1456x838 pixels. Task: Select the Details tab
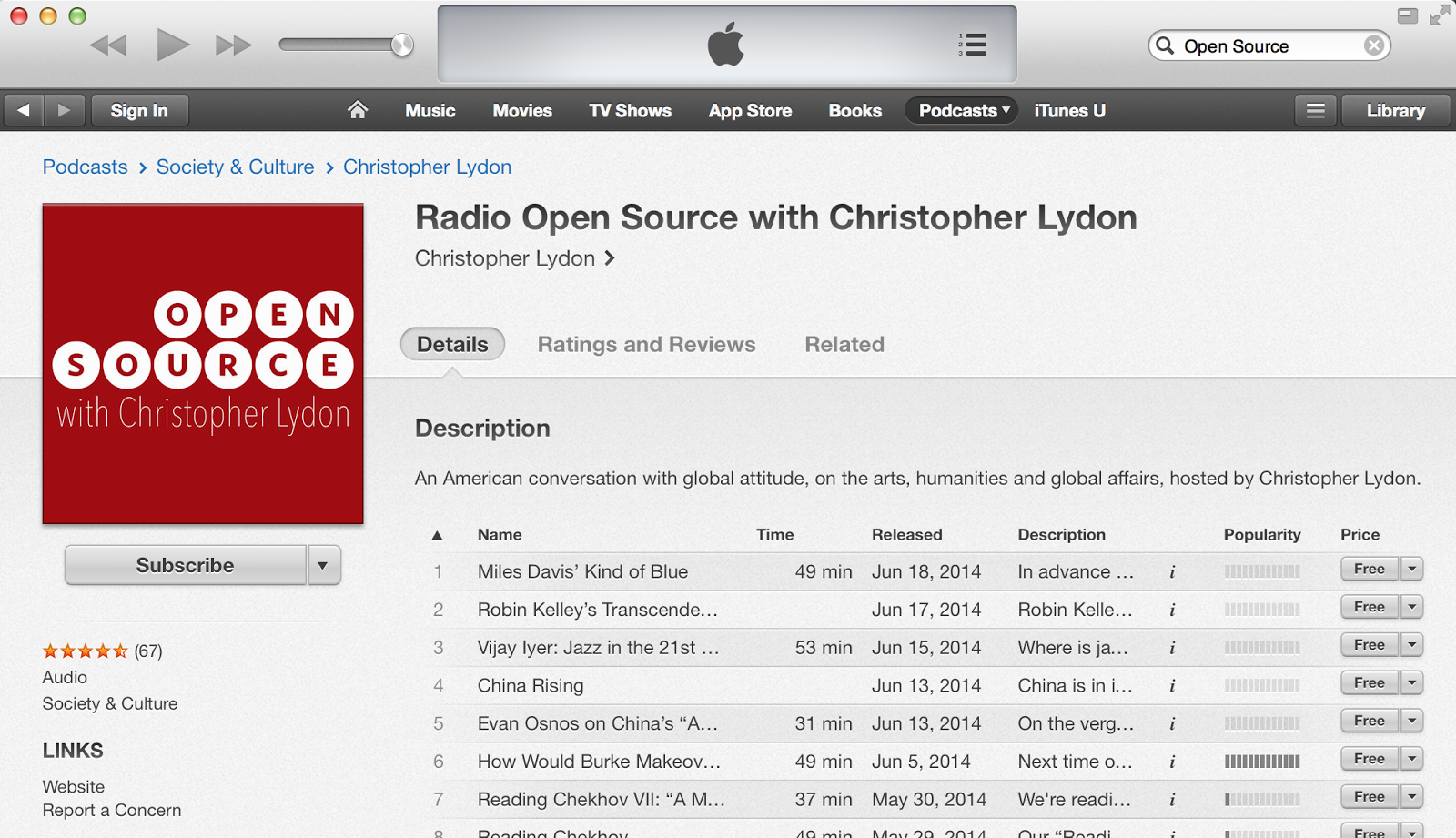(452, 344)
